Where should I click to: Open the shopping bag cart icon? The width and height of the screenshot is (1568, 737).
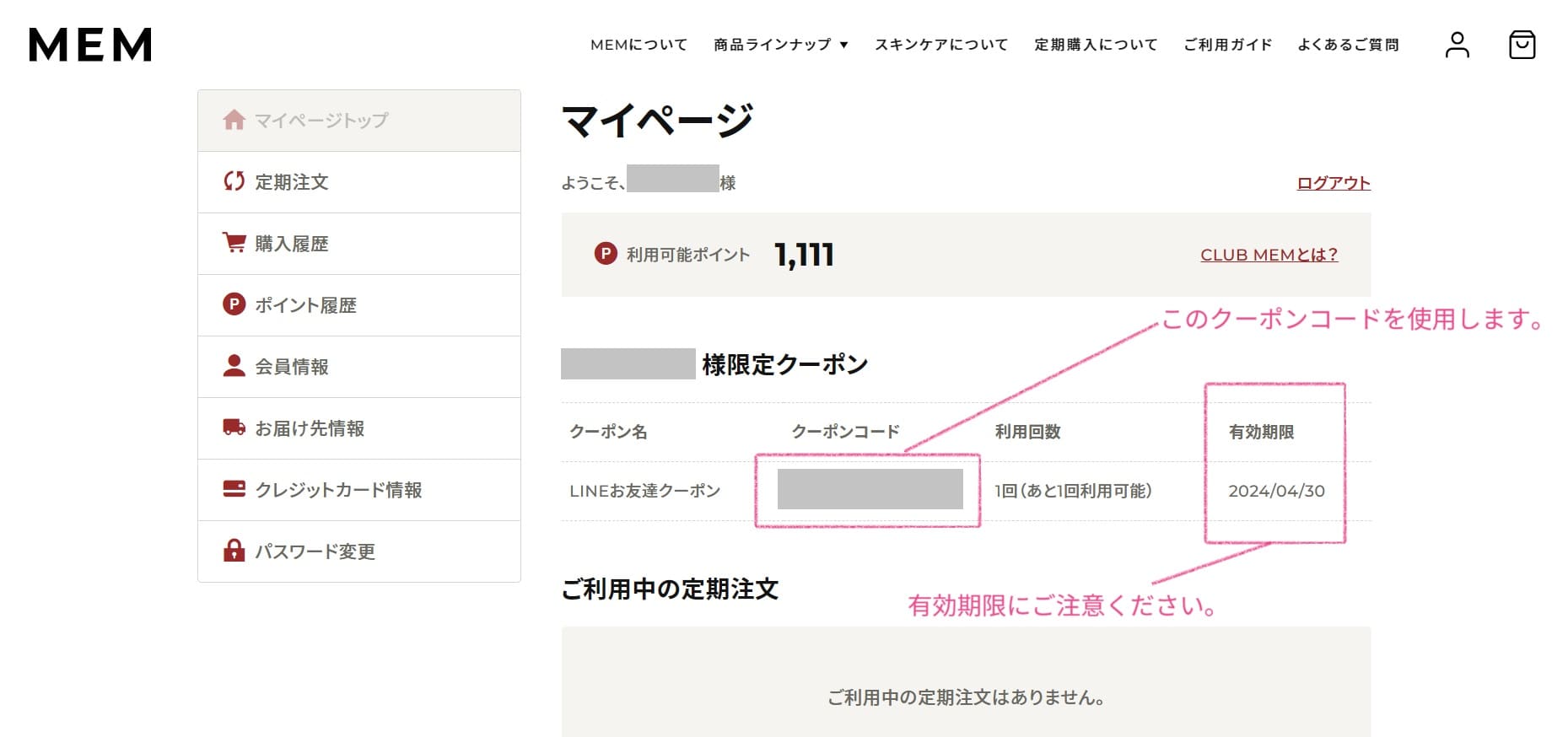pyautogui.click(x=1522, y=45)
